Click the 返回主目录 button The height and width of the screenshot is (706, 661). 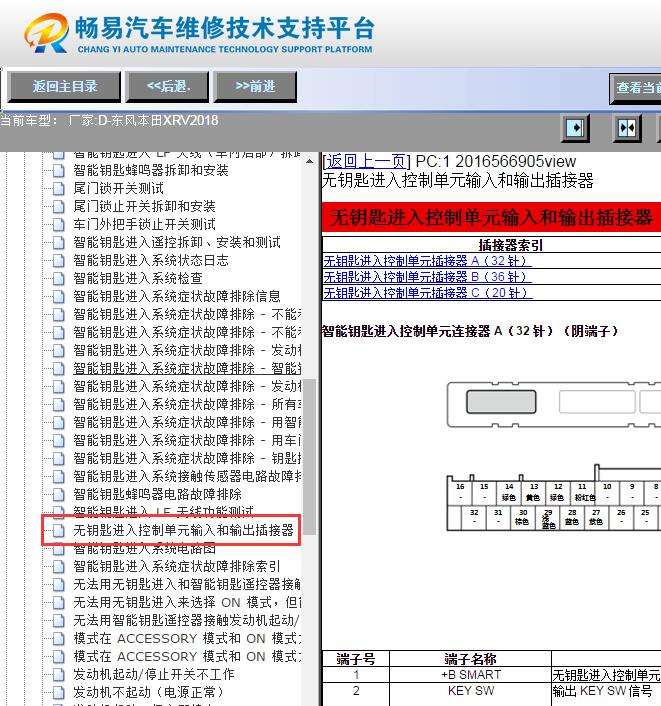64,86
